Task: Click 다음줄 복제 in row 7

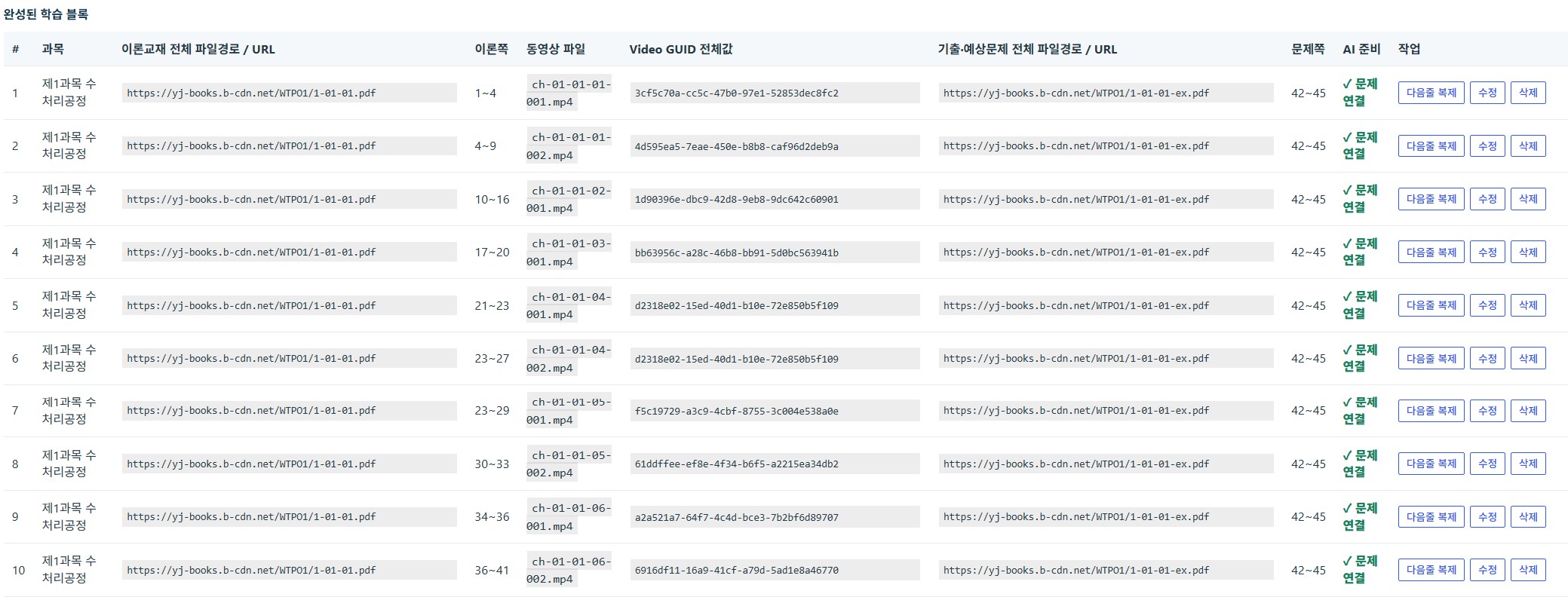Action: pos(1431,411)
